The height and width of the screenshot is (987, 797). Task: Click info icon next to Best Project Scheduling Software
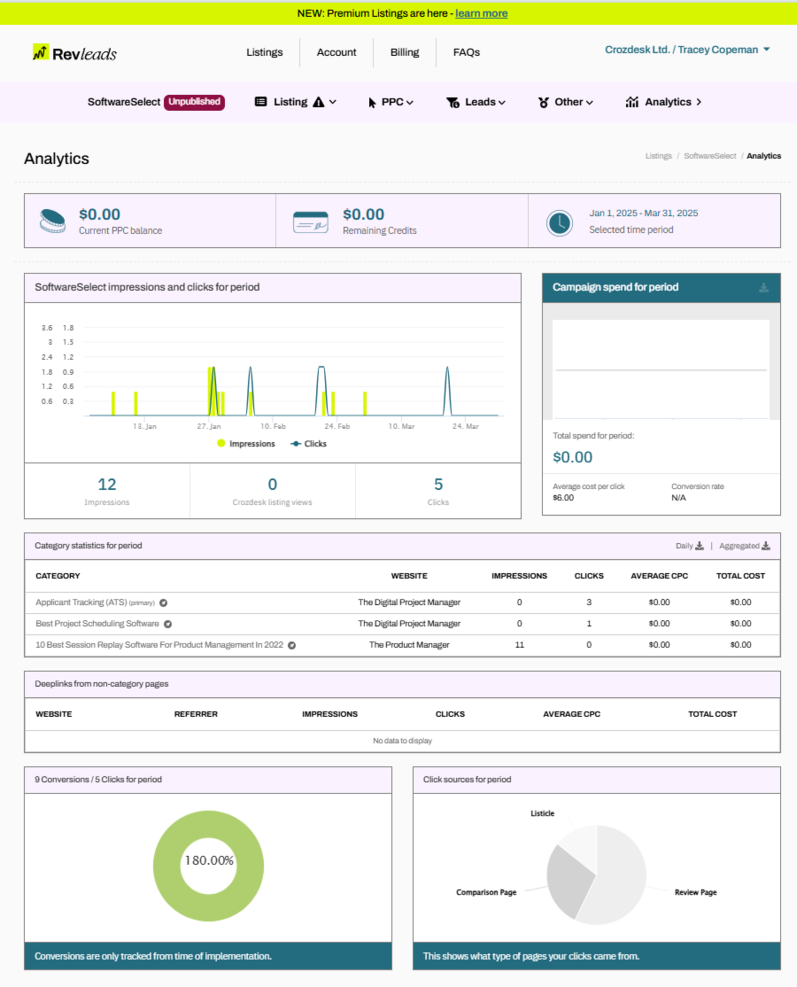(x=167, y=624)
